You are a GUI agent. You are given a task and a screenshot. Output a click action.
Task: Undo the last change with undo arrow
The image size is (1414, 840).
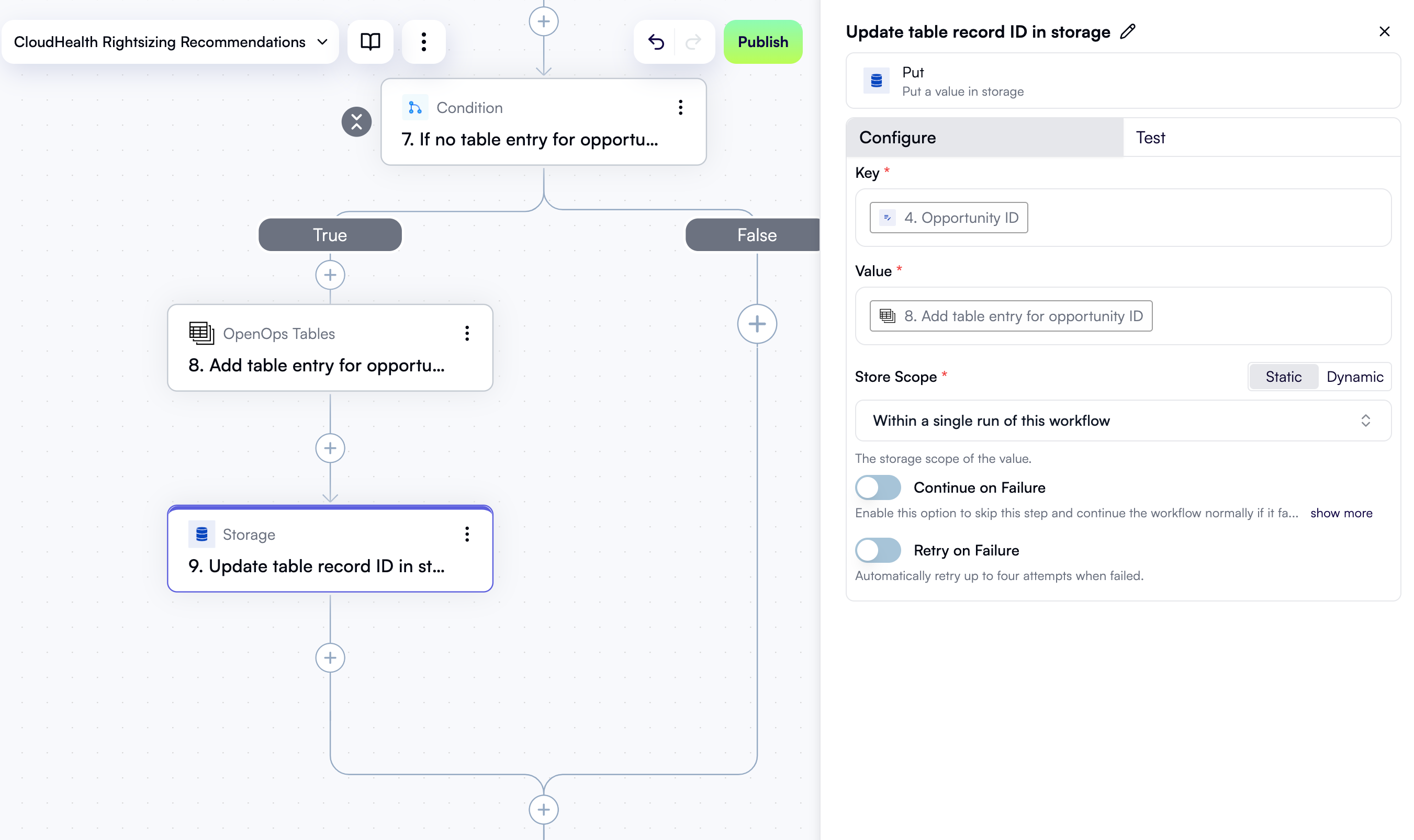(656, 41)
